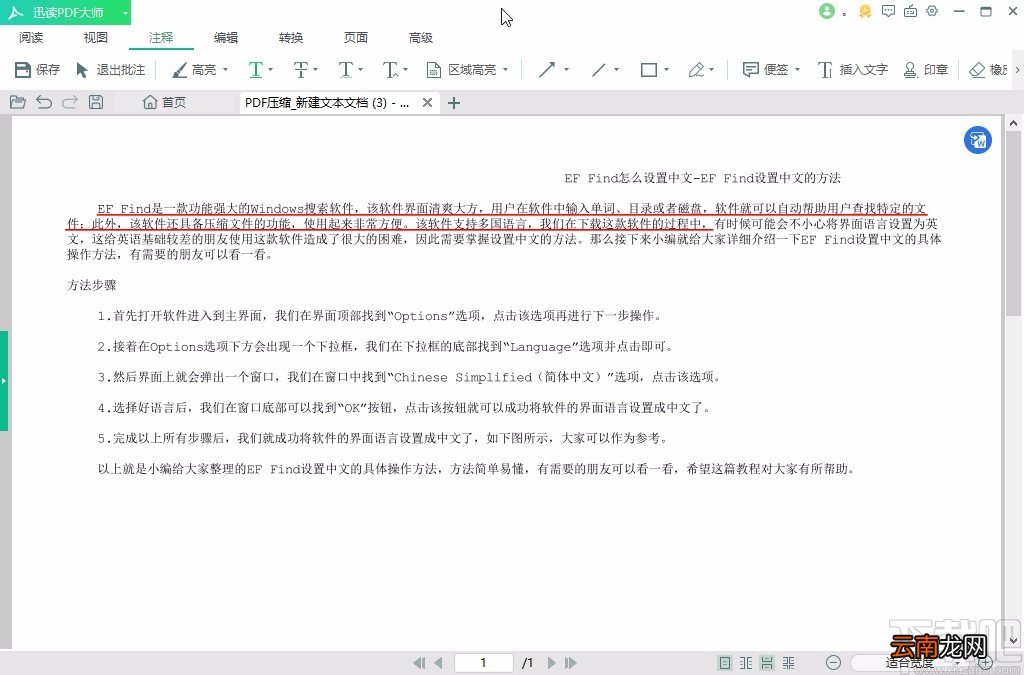
Task: Open the 迅读PDF大师 app menu dropdown
Action: 124,12
